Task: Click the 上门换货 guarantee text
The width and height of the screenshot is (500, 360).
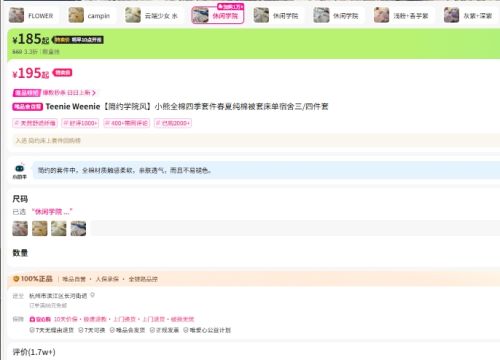Action: (x=124, y=319)
